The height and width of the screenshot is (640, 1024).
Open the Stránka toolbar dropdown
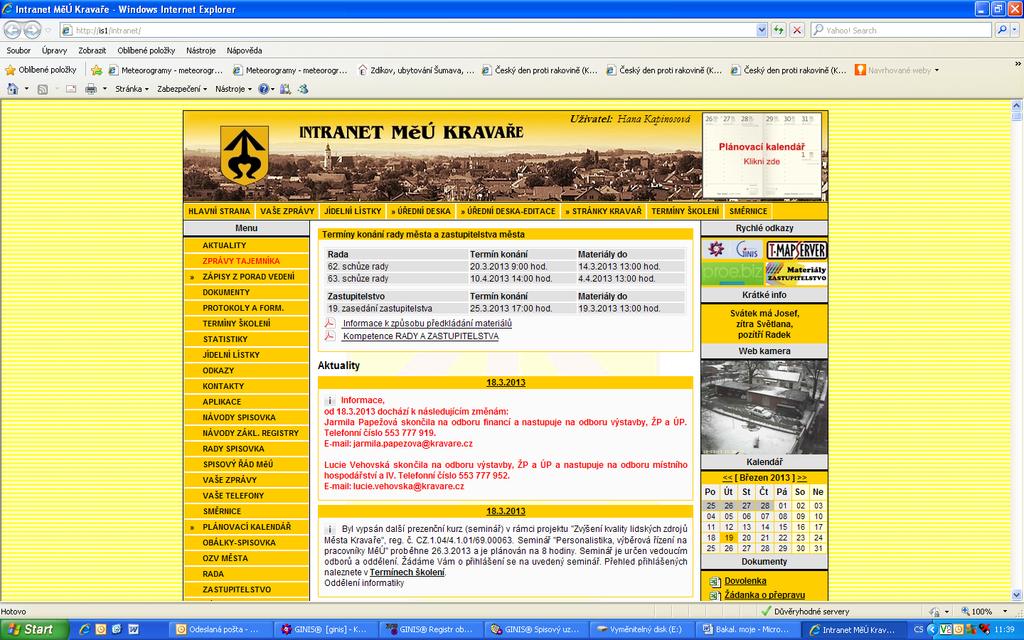132,89
